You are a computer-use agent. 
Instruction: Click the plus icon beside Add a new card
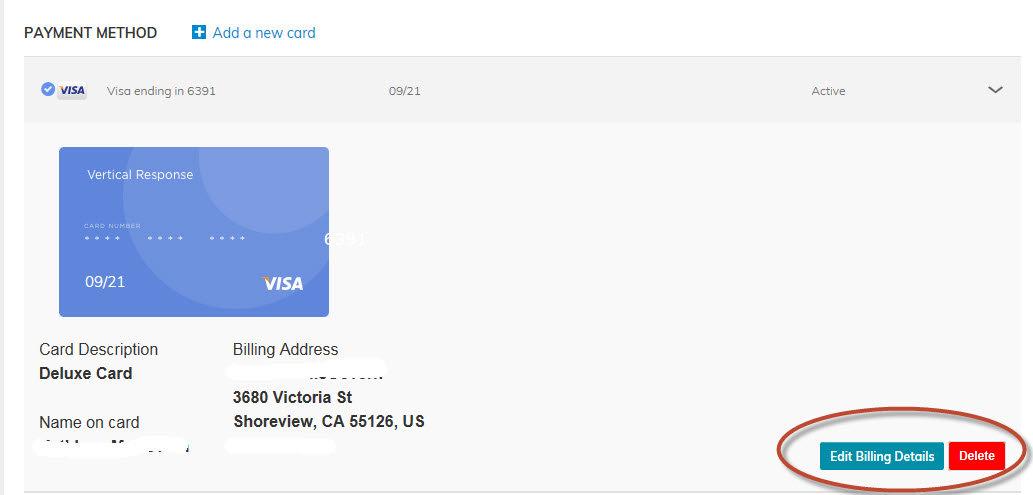[x=198, y=32]
